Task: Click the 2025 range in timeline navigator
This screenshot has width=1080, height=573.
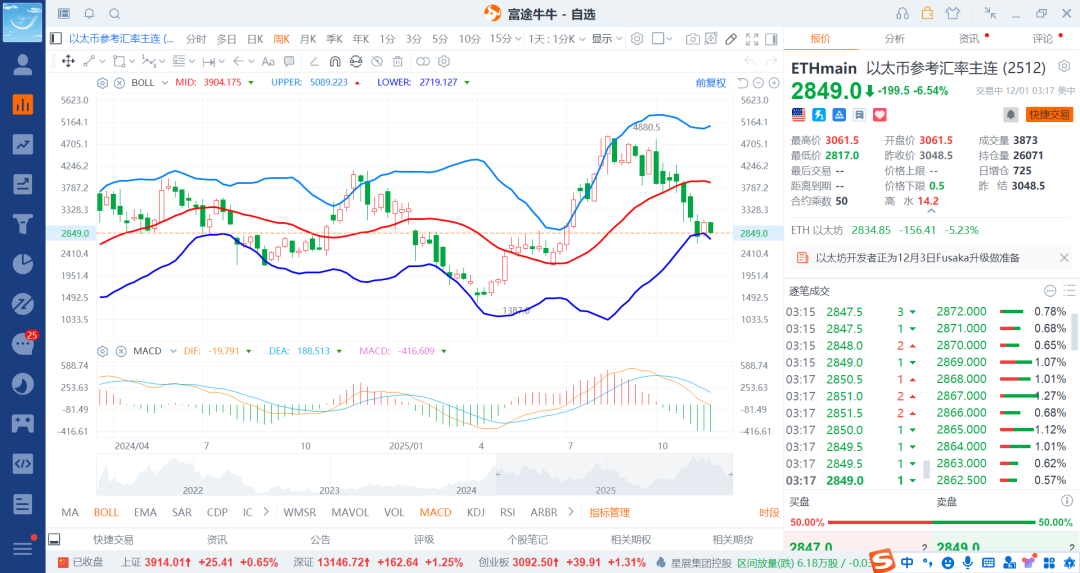Action: pos(604,491)
